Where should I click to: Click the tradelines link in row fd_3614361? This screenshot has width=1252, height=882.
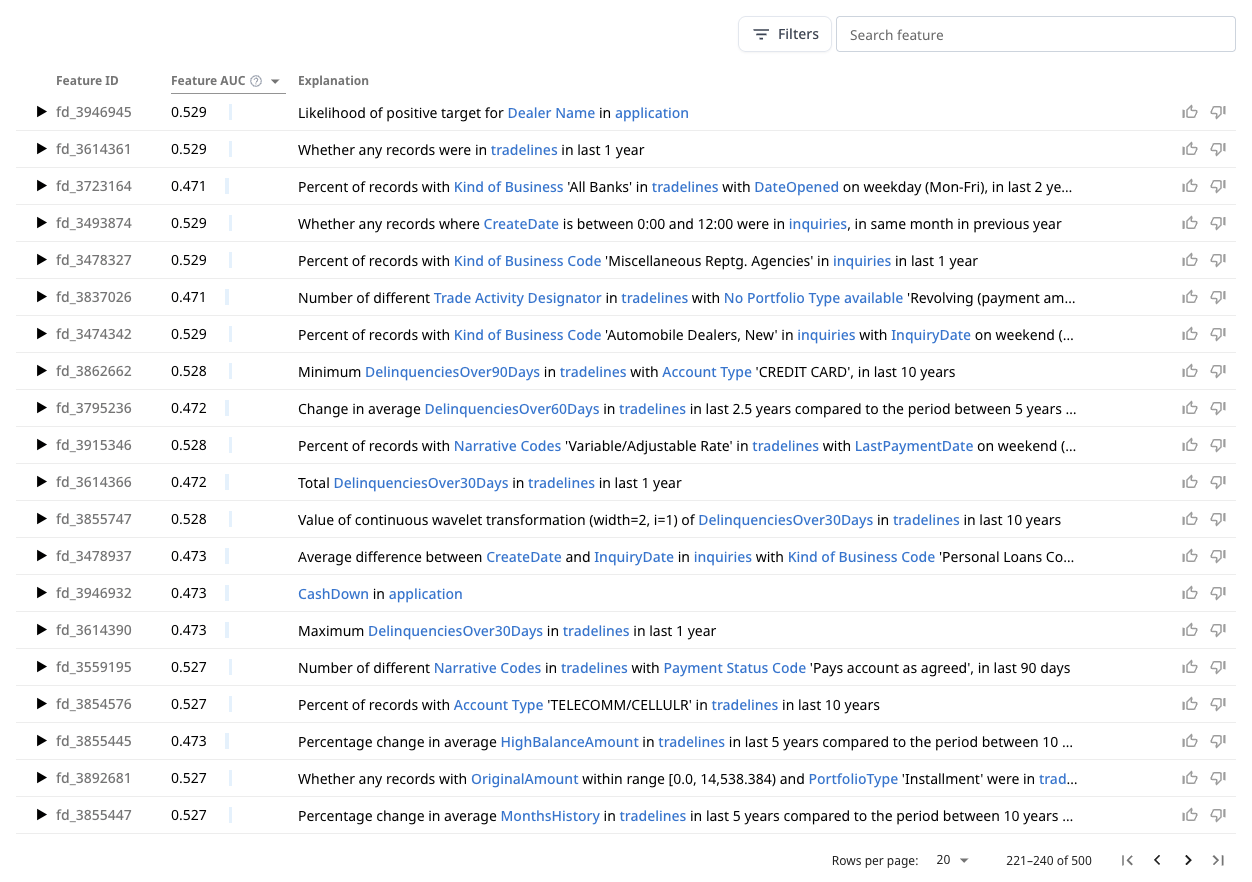524,149
